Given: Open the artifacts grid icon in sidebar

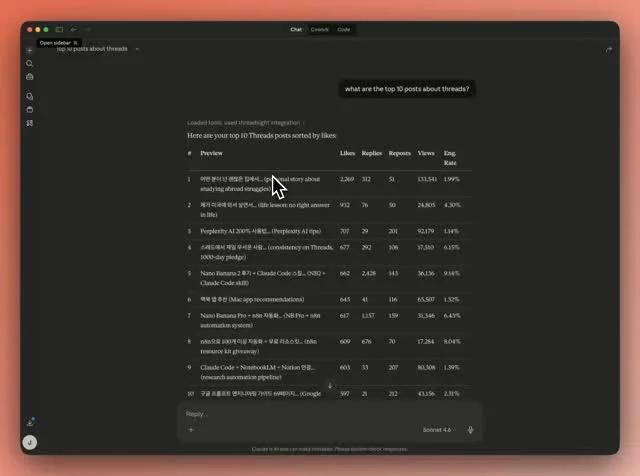Looking at the screenshot, I should (29, 123).
